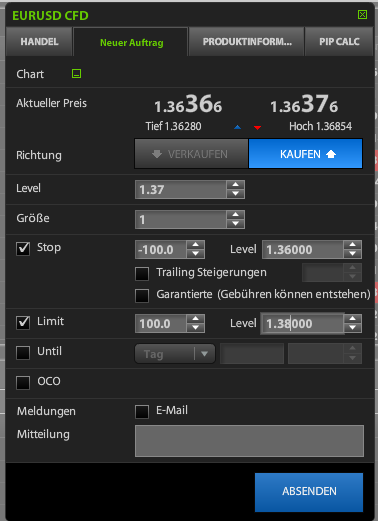Tick the OCO checkbox
378x521 pixels.
click(x=23, y=383)
